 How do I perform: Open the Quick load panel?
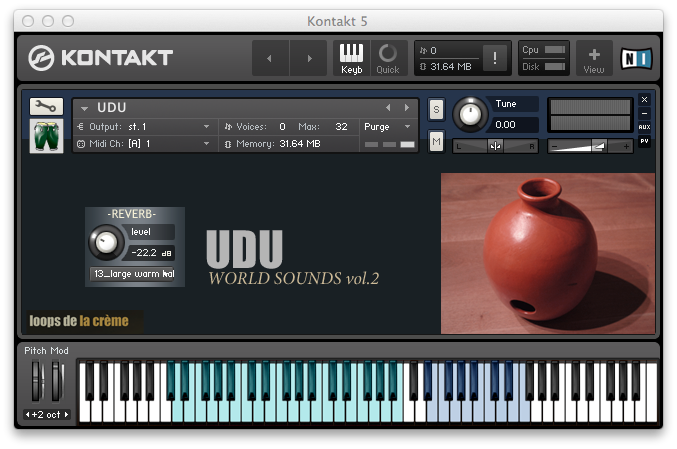388,58
